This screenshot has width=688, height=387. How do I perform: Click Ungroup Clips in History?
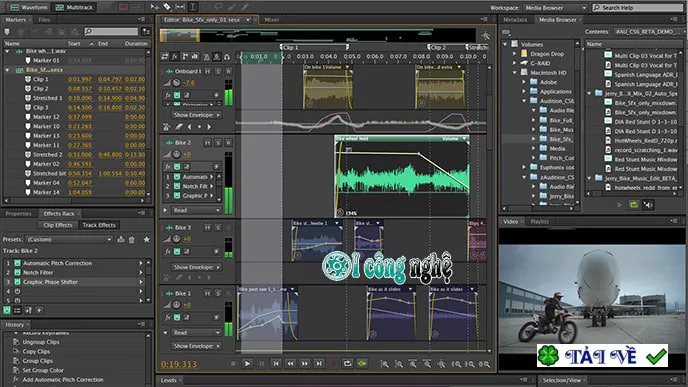[41, 342]
